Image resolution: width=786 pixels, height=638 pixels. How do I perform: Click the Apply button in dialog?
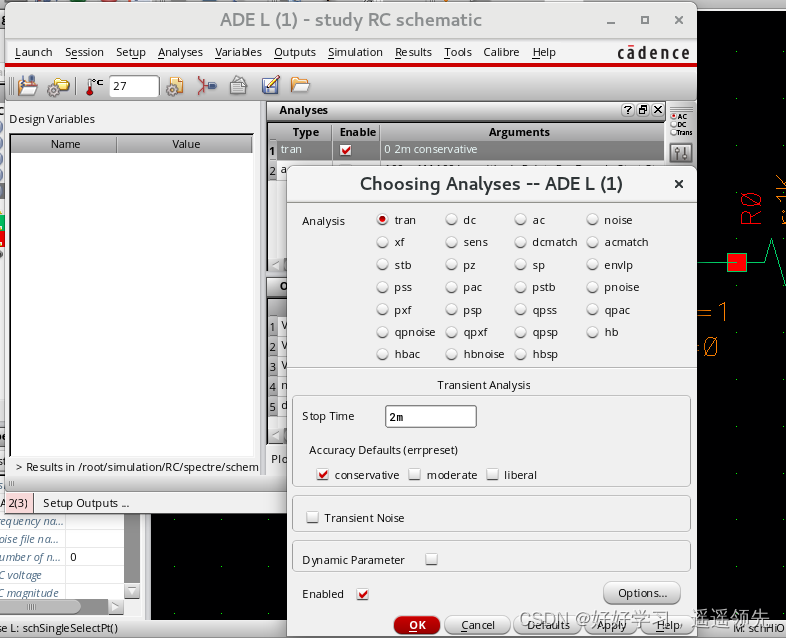[x=612, y=625]
